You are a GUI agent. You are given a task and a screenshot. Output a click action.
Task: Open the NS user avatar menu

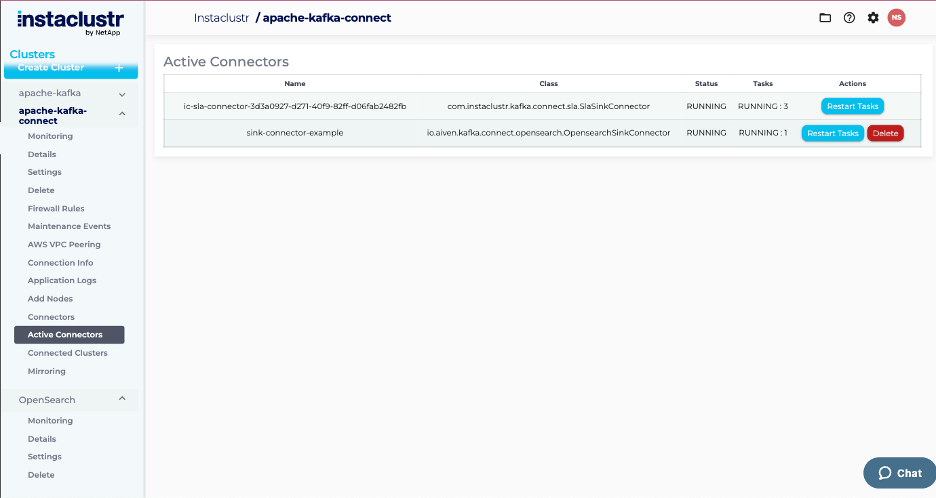(897, 17)
